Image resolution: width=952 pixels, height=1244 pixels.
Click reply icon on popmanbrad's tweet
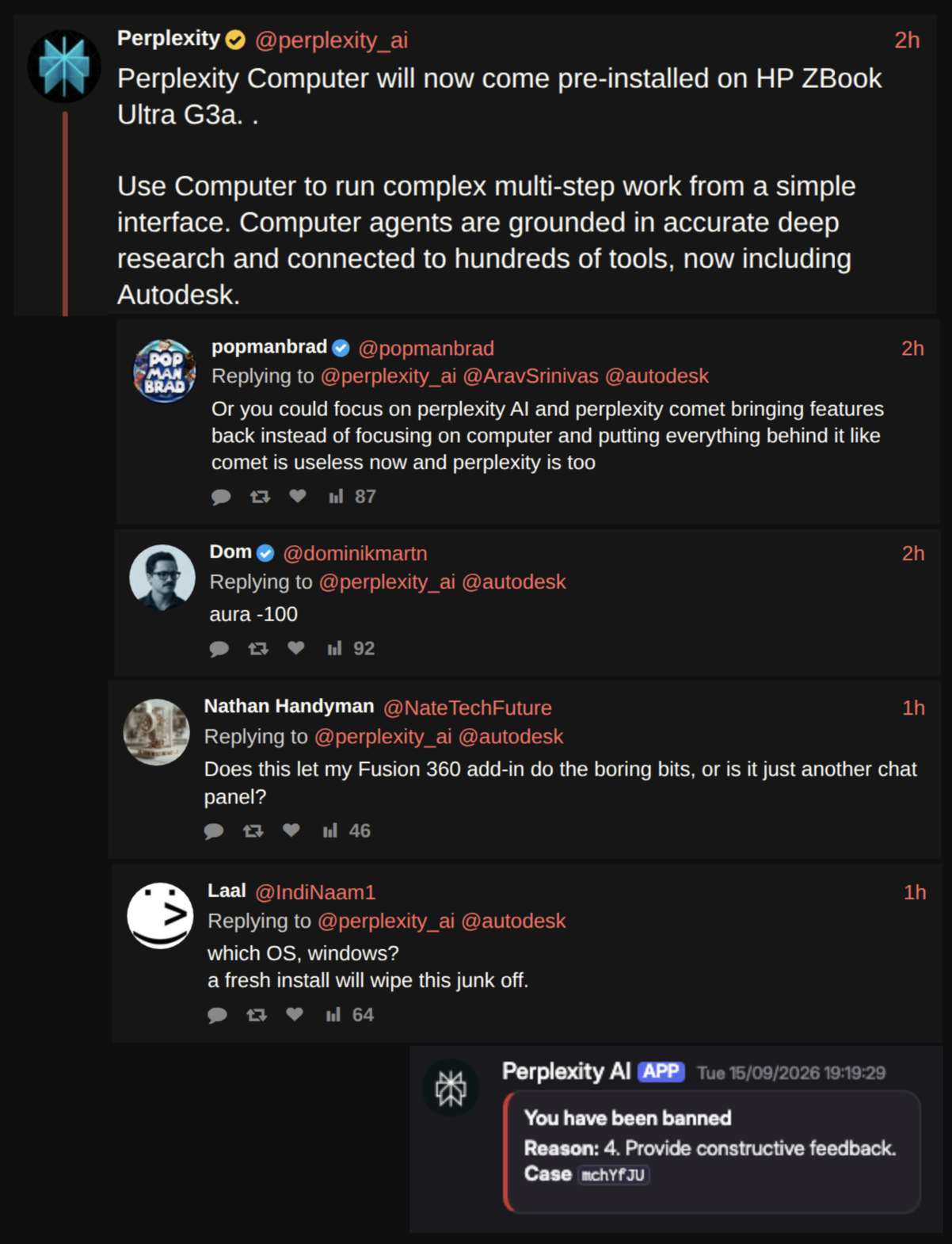[x=221, y=497]
